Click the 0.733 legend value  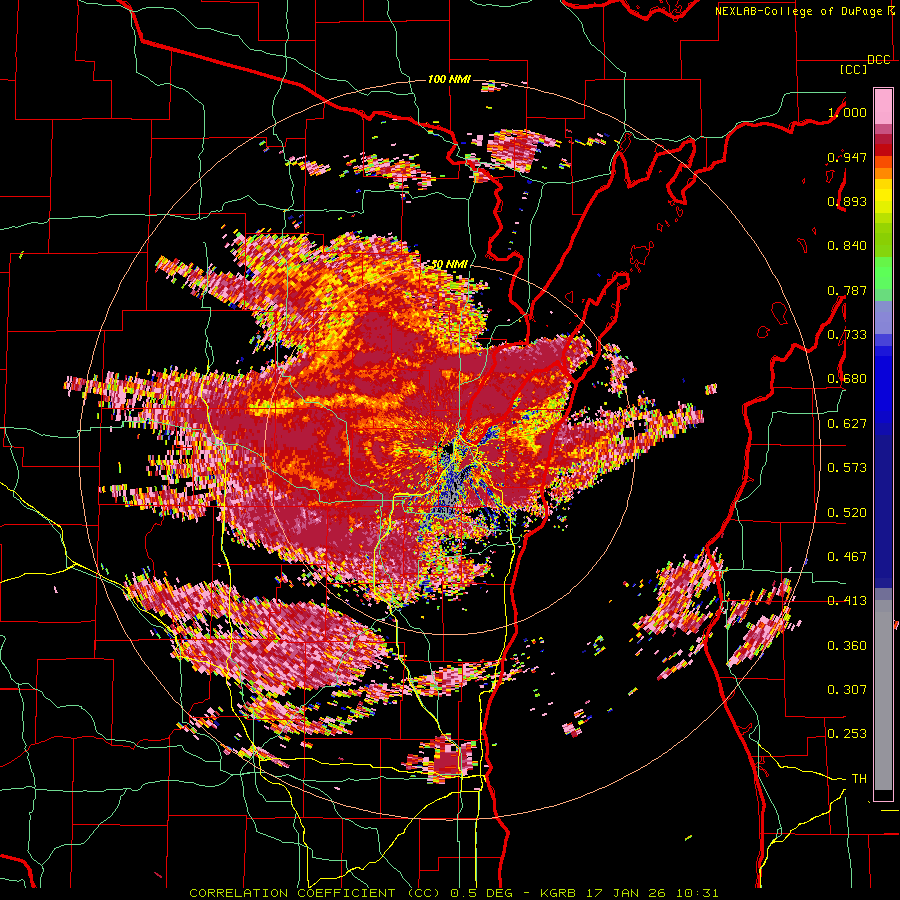(x=847, y=335)
